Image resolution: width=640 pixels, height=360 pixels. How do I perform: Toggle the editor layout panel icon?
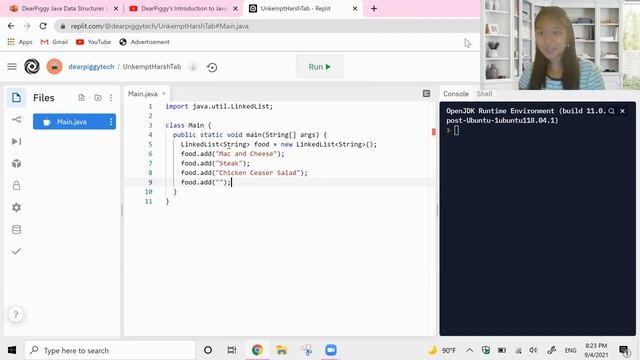pyautogui.click(x=427, y=93)
